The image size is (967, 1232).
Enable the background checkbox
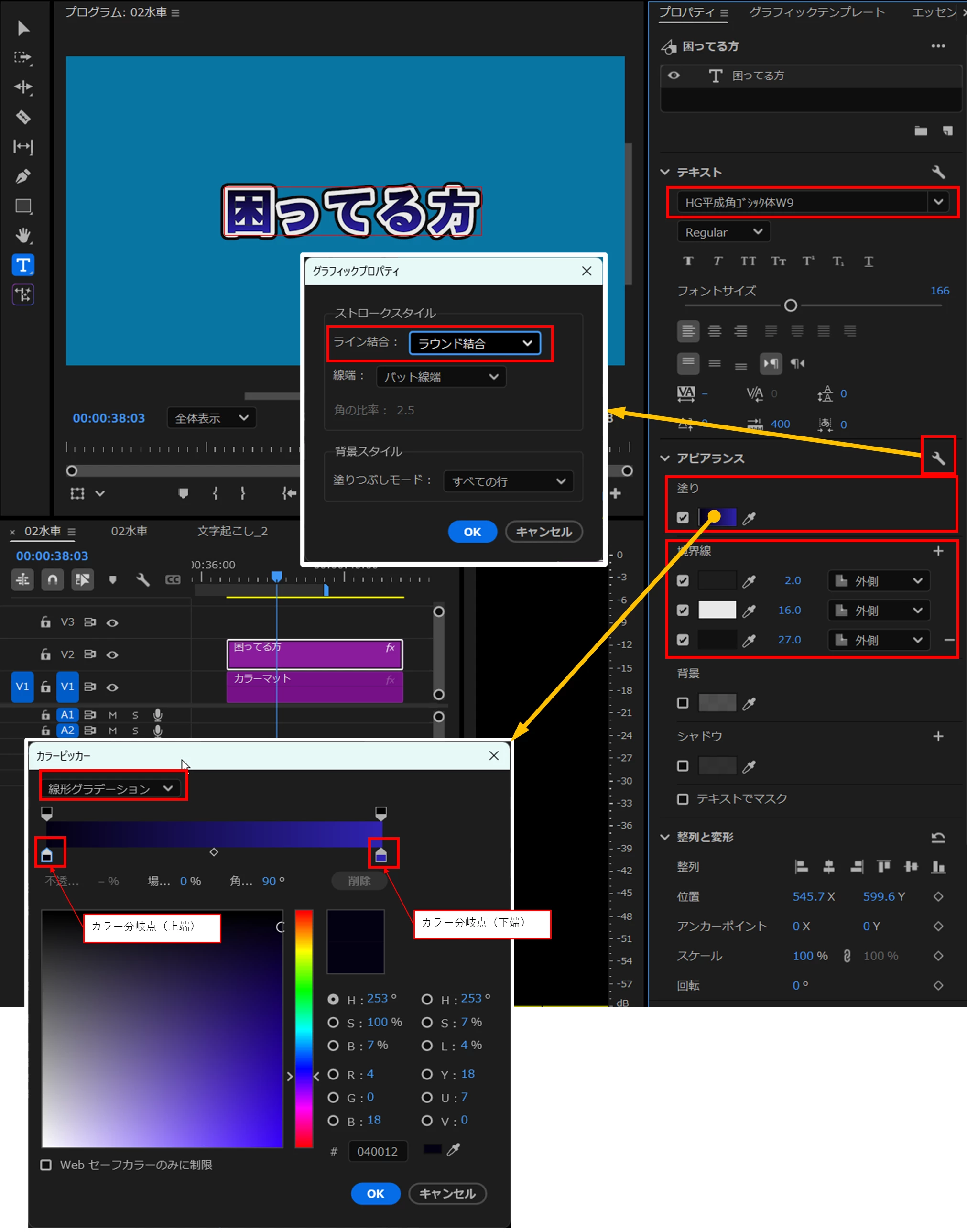[x=683, y=703]
